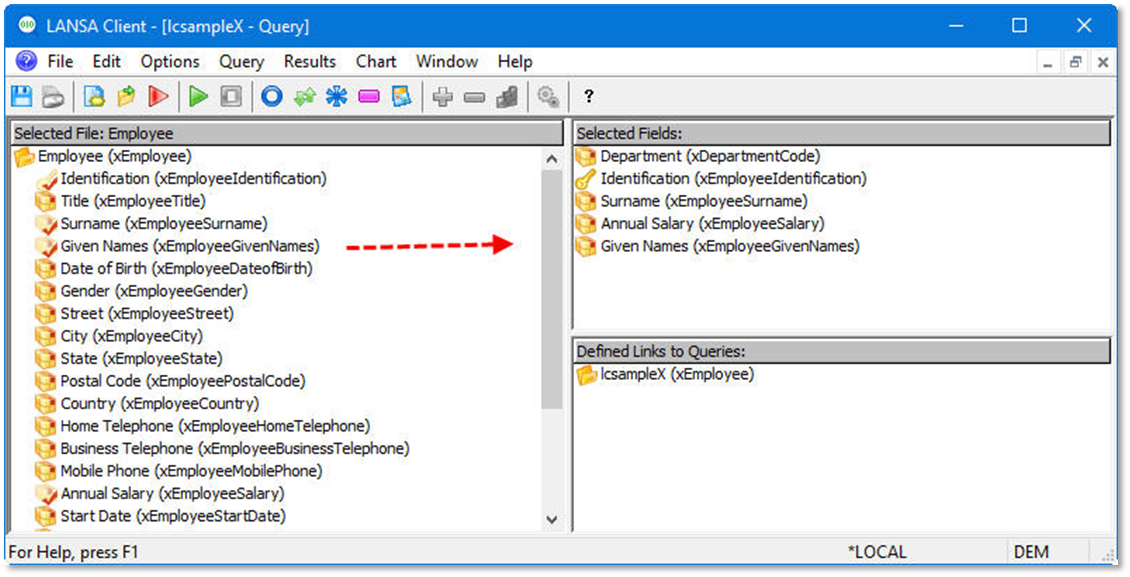Click the question mark help toolbar icon

coord(589,96)
